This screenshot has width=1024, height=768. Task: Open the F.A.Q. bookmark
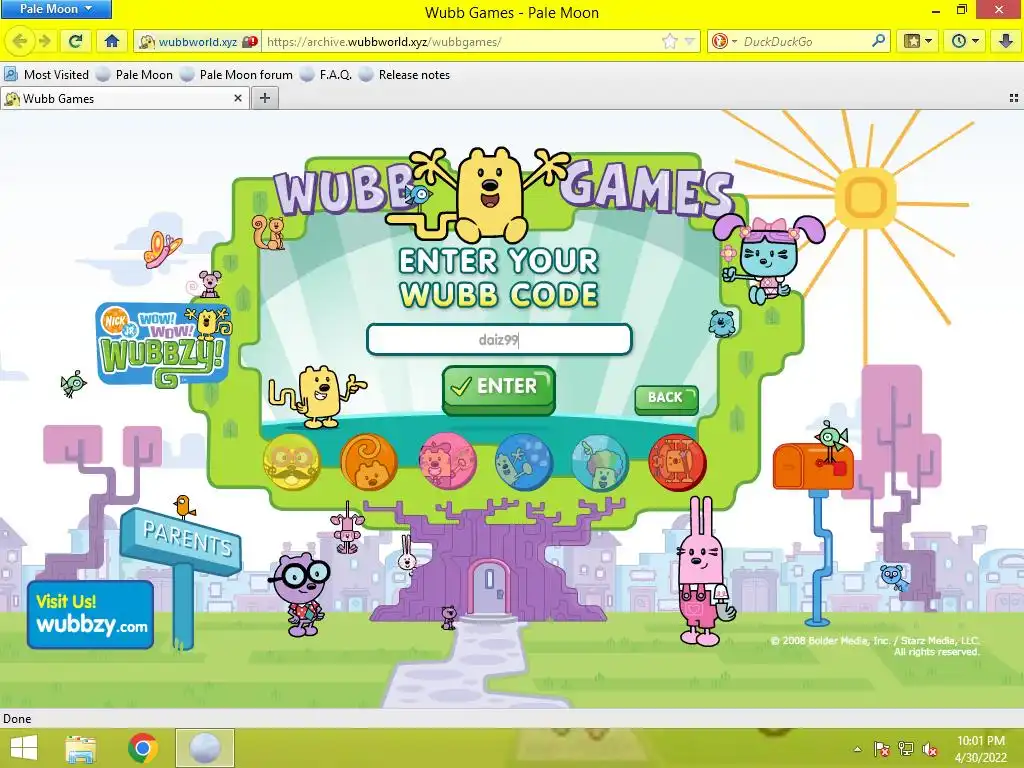[326, 74]
